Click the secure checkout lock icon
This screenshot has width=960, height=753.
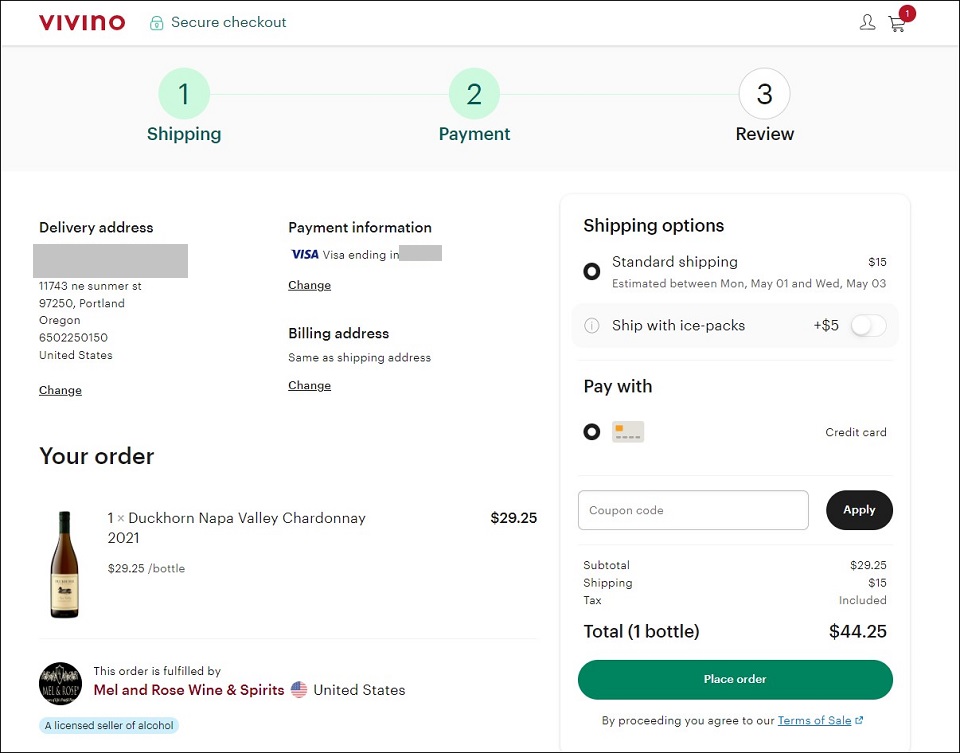pos(157,23)
